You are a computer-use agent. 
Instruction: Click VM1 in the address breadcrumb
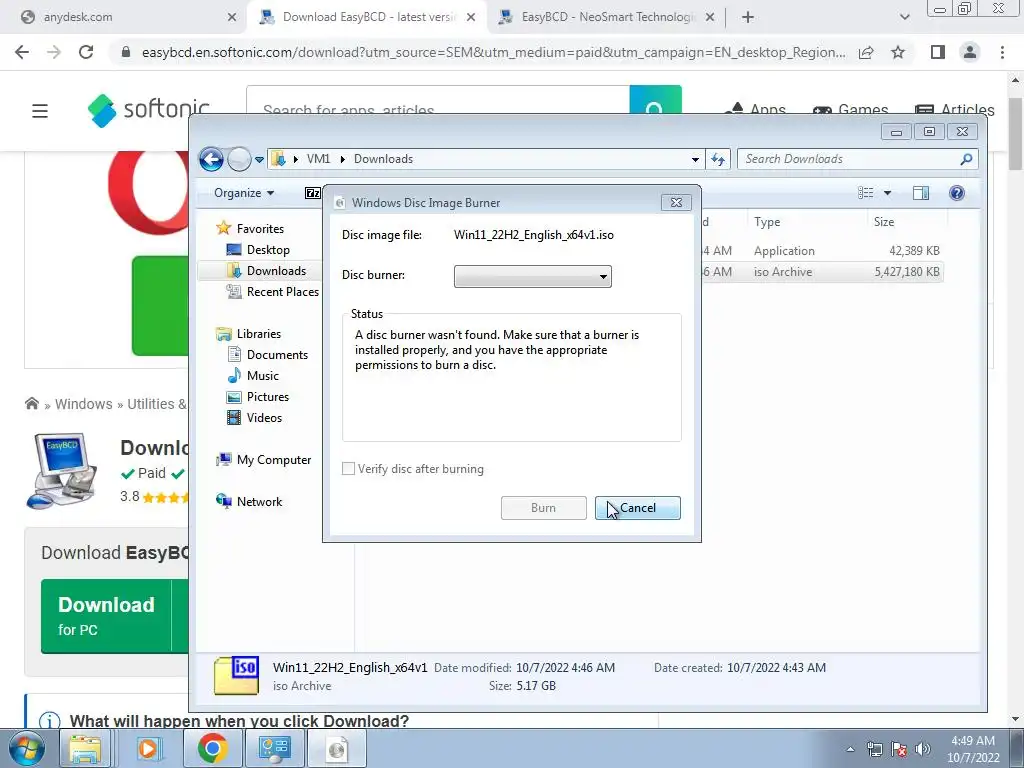pos(318,159)
